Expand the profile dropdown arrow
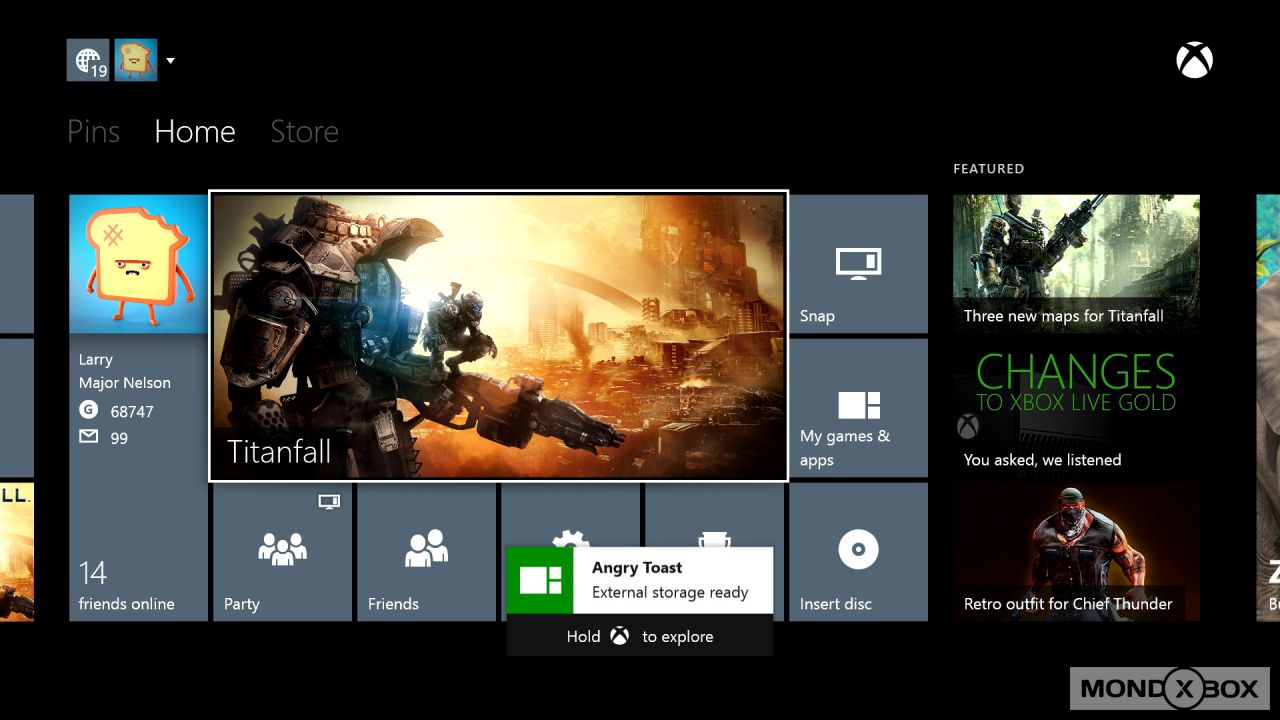Viewport: 1280px width, 720px height. coord(170,61)
